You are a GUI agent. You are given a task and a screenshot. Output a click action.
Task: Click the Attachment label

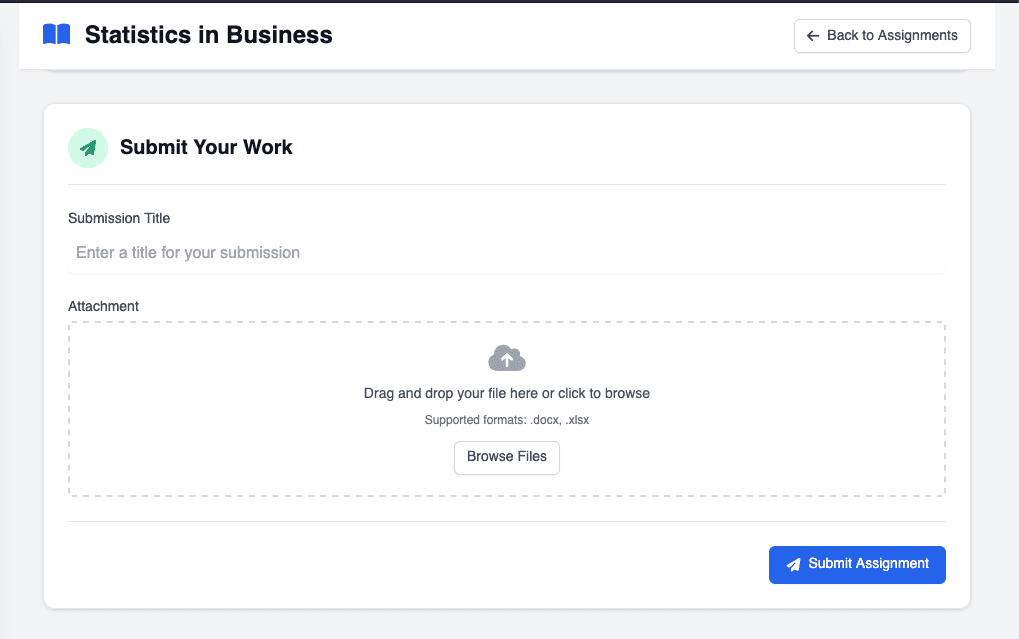click(x=103, y=306)
